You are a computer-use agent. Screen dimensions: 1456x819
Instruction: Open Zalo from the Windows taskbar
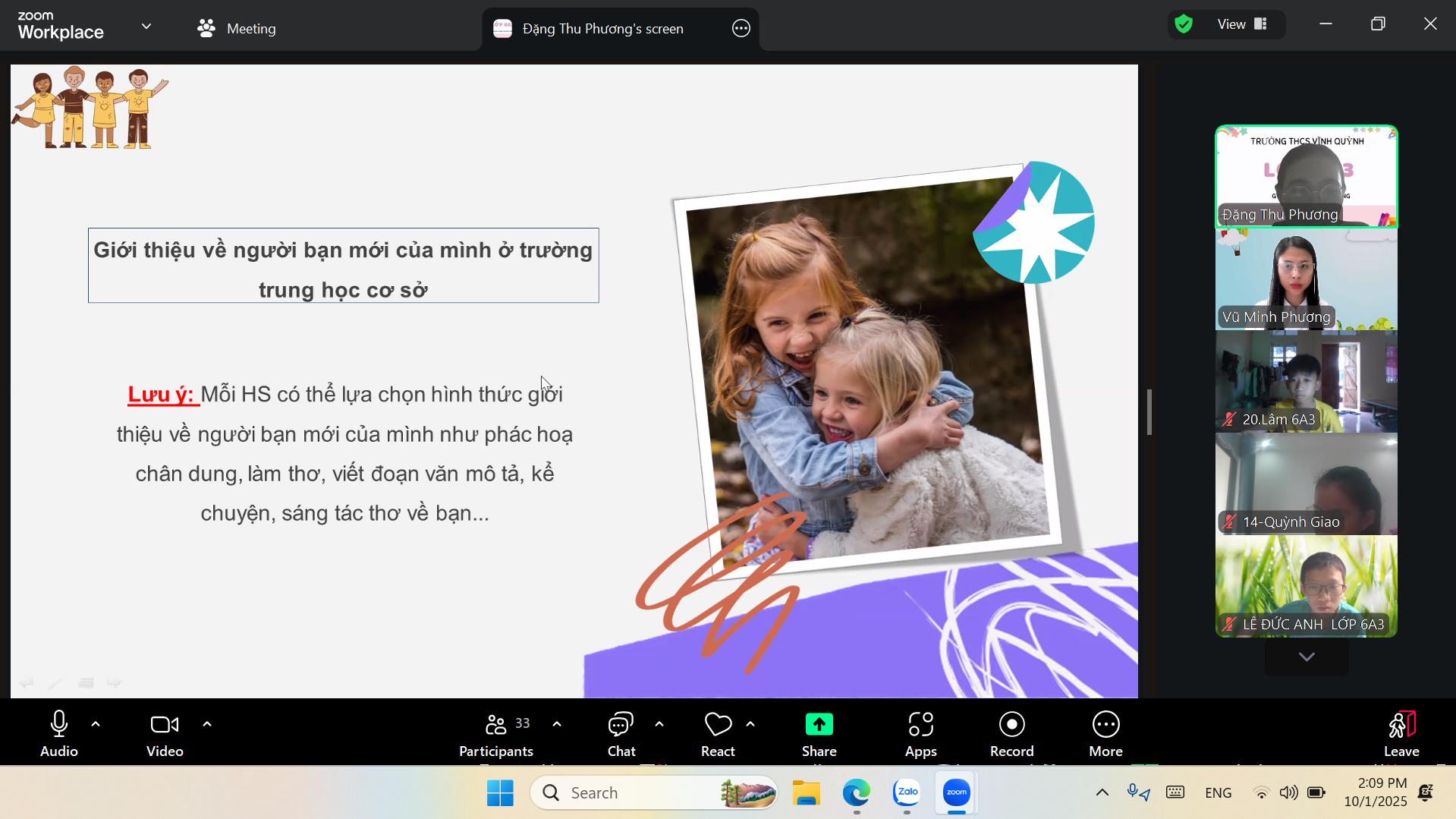[x=907, y=792]
